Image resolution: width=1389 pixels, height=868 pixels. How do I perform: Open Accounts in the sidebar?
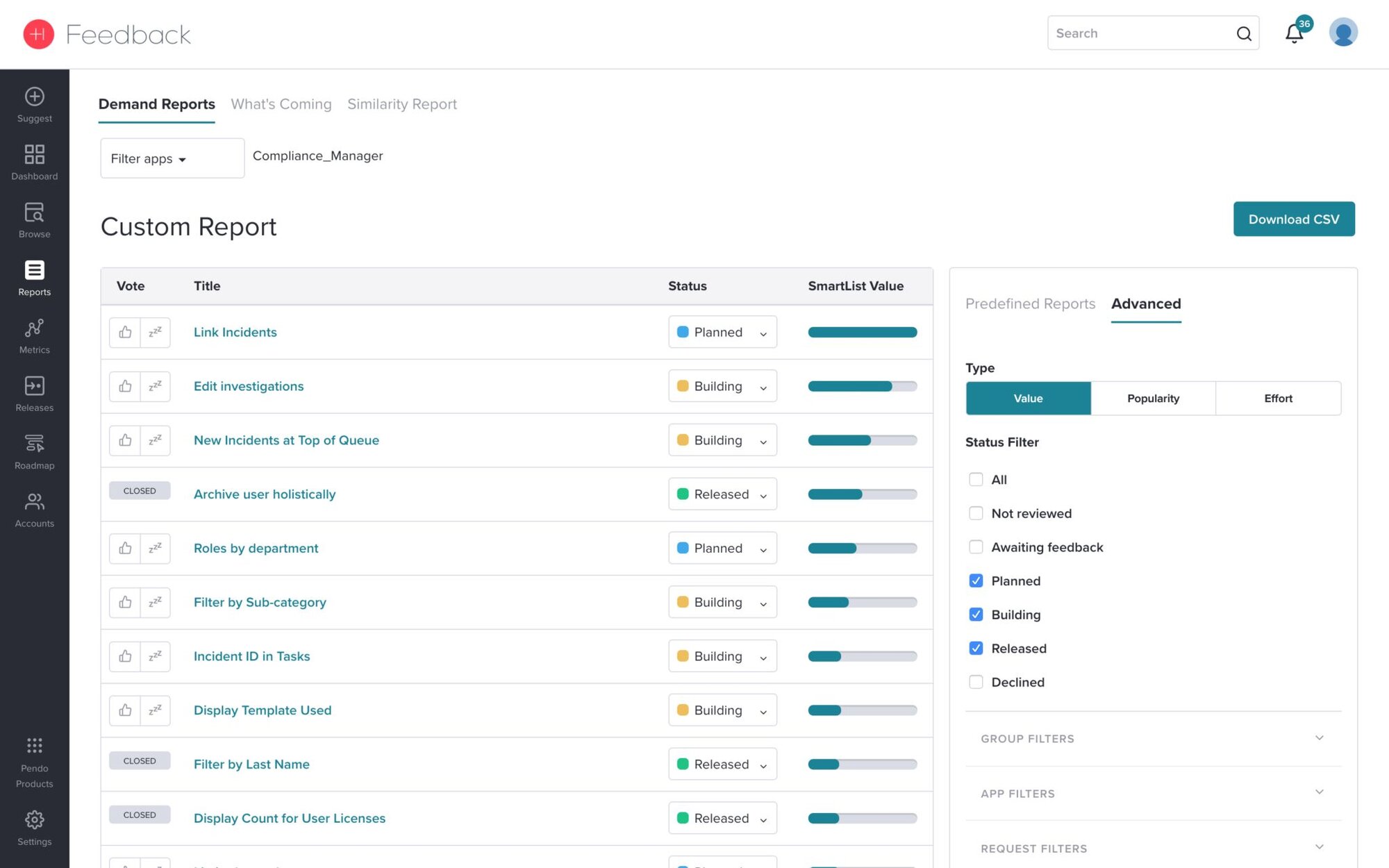tap(35, 510)
